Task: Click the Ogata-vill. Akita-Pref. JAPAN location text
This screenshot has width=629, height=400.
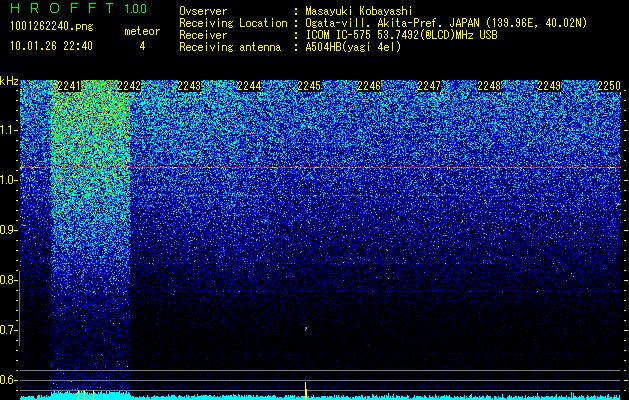Action: pos(446,23)
